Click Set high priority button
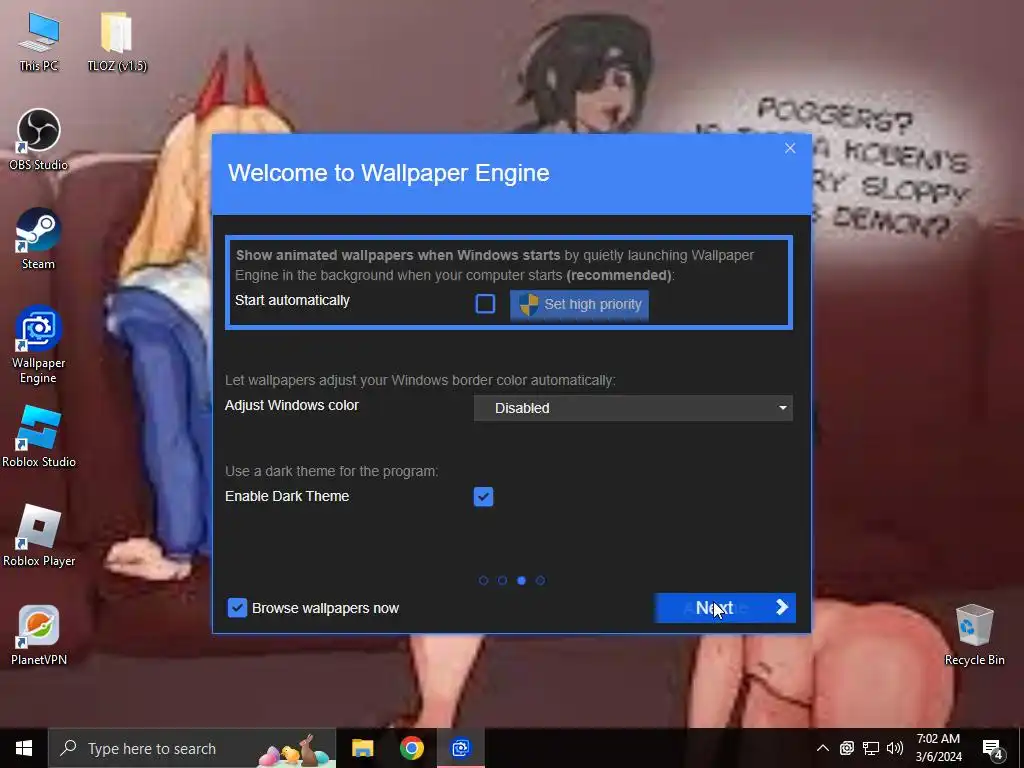The image size is (1024, 768). point(579,304)
